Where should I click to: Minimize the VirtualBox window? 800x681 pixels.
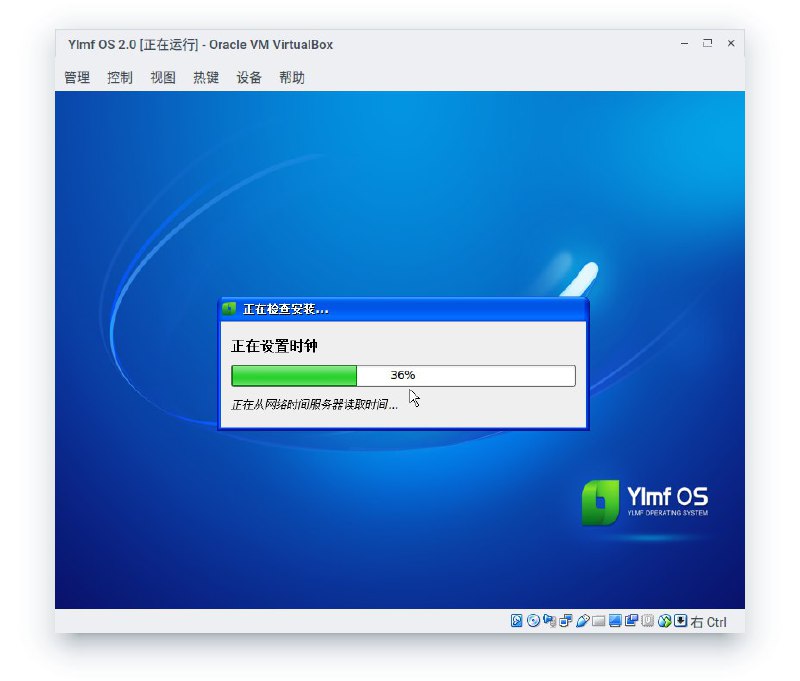tap(684, 44)
